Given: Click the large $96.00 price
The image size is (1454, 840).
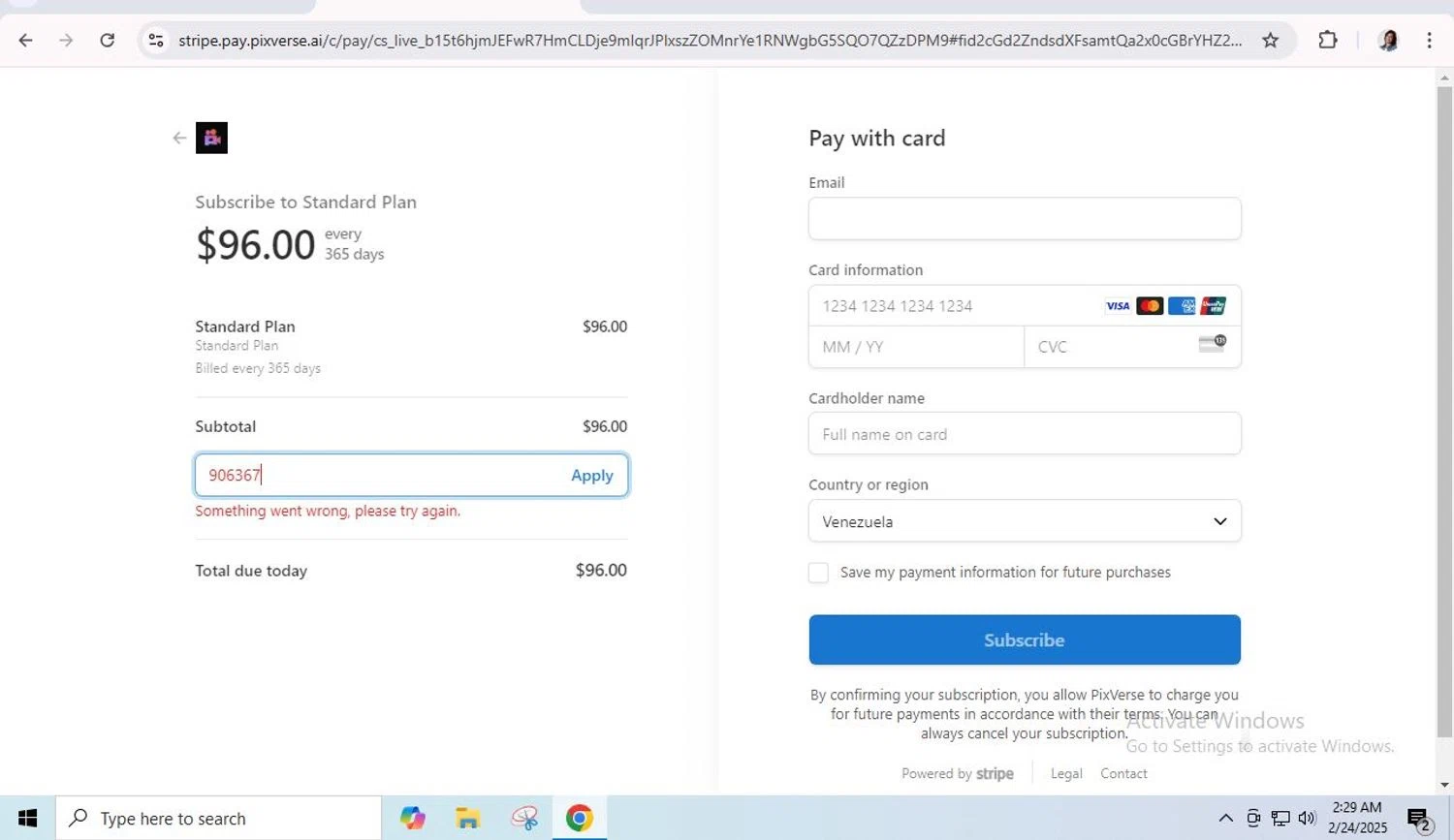Looking at the screenshot, I should pyautogui.click(x=256, y=244).
